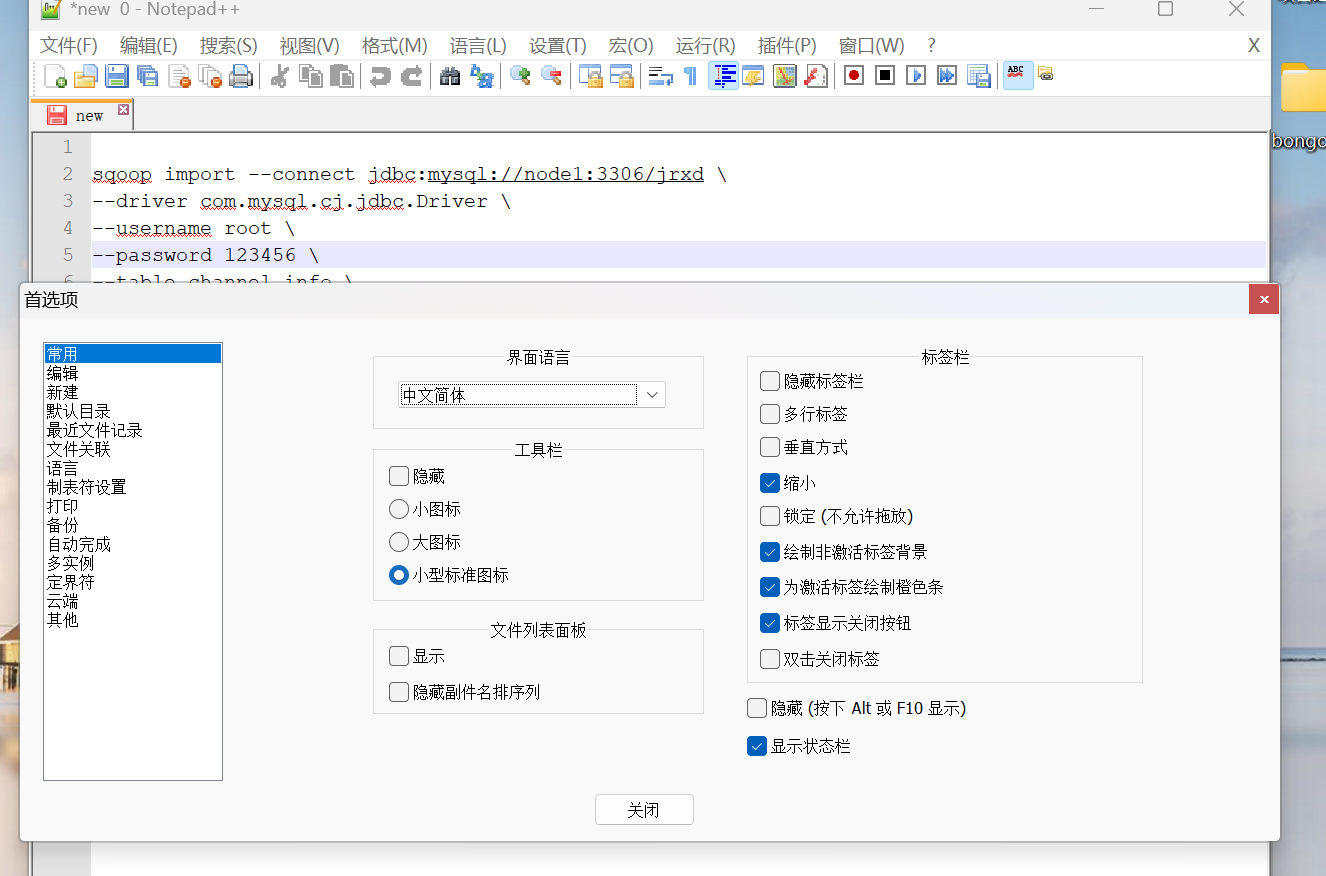Open the 文件(F) menu
The image size is (1326, 876).
[69, 46]
